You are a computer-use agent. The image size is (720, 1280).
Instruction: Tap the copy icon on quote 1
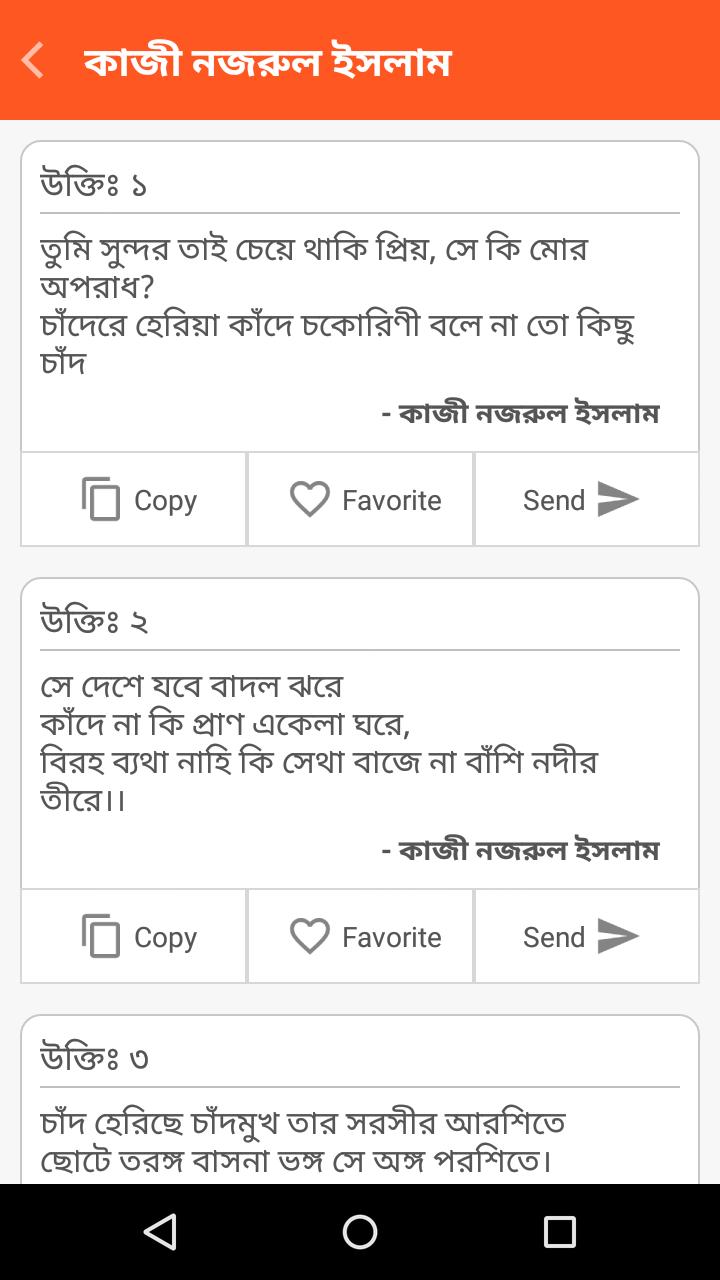(101, 499)
